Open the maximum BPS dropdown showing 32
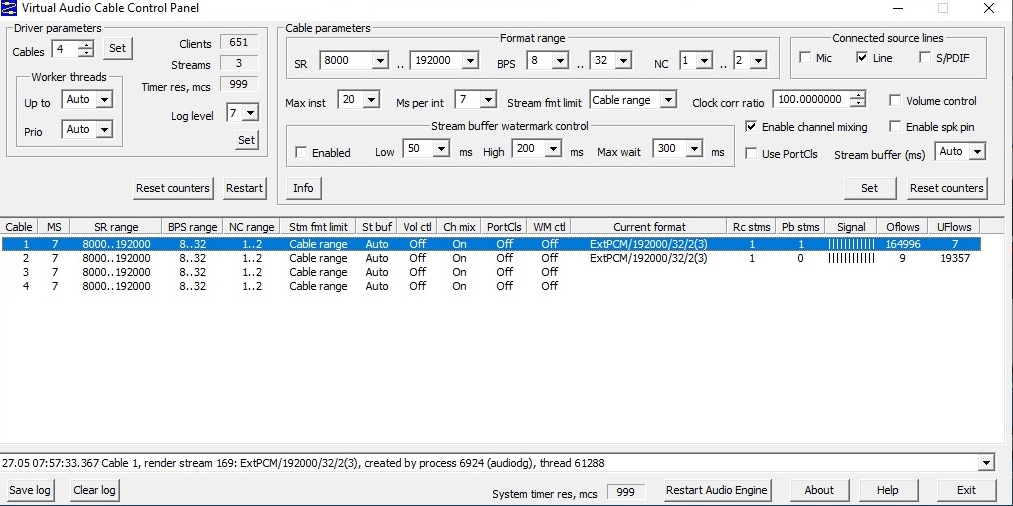1013x506 pixels. click(x=623, y=61)
